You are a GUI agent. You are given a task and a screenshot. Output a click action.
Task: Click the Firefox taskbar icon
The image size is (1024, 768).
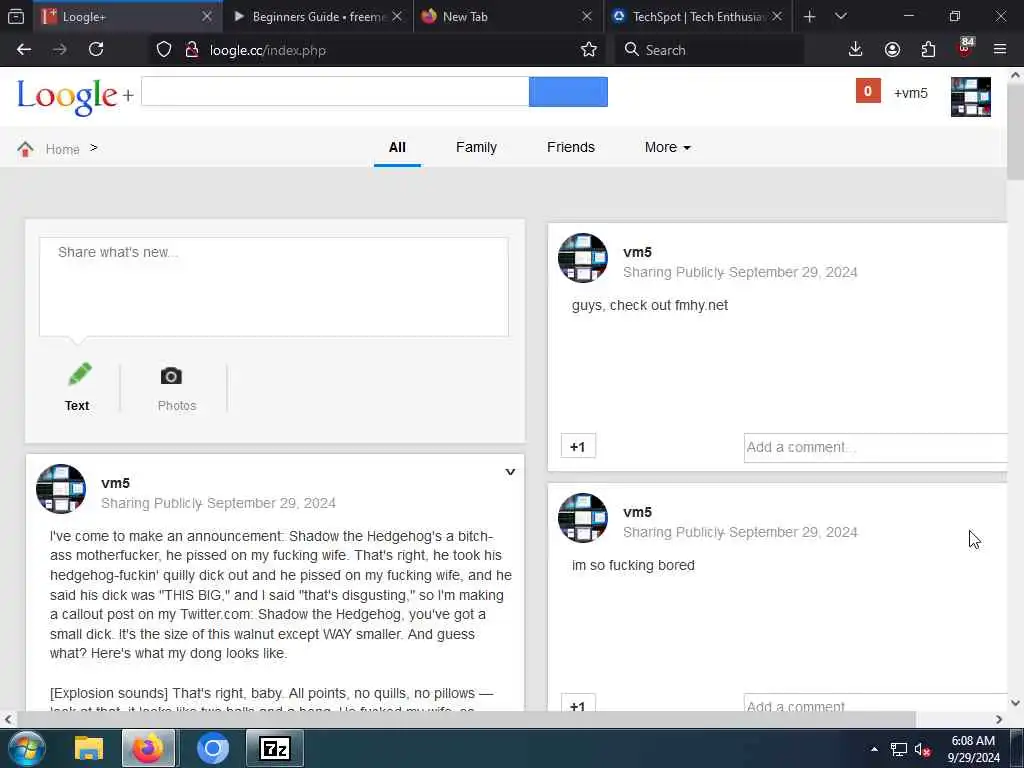(148, 748)
